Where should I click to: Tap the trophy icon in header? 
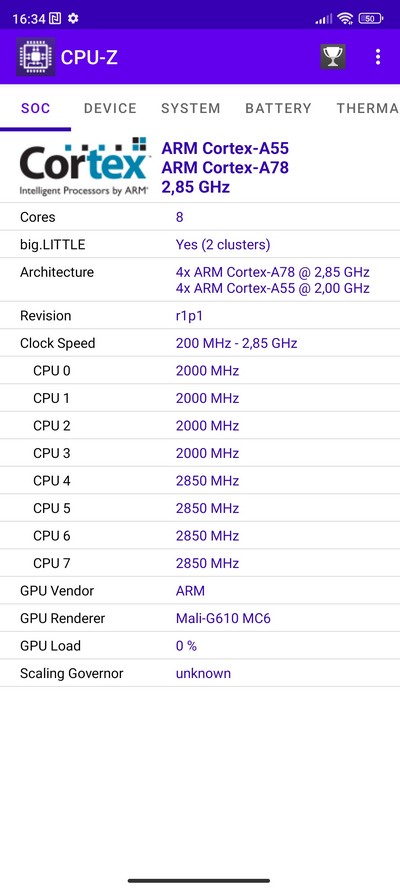[333, 57]
